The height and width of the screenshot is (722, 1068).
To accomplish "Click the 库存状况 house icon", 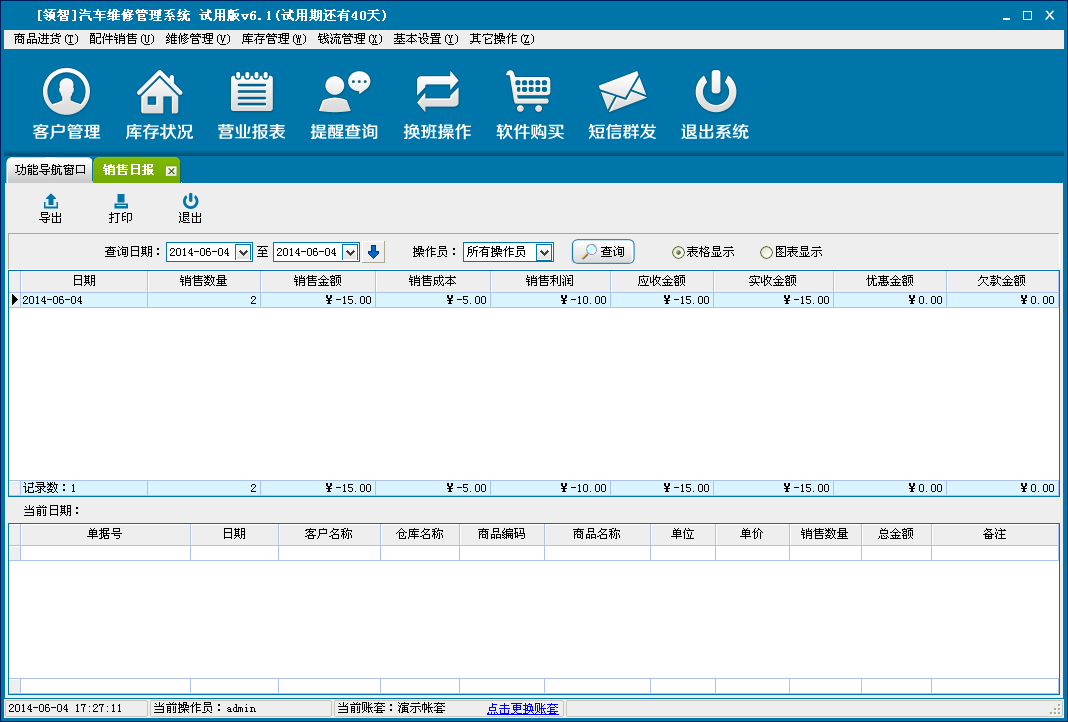I will 159,94.
